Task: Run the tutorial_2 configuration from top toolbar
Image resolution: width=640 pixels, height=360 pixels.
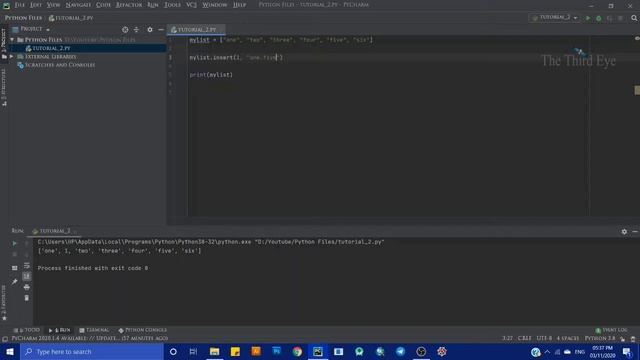Action: tap(588, 18)
